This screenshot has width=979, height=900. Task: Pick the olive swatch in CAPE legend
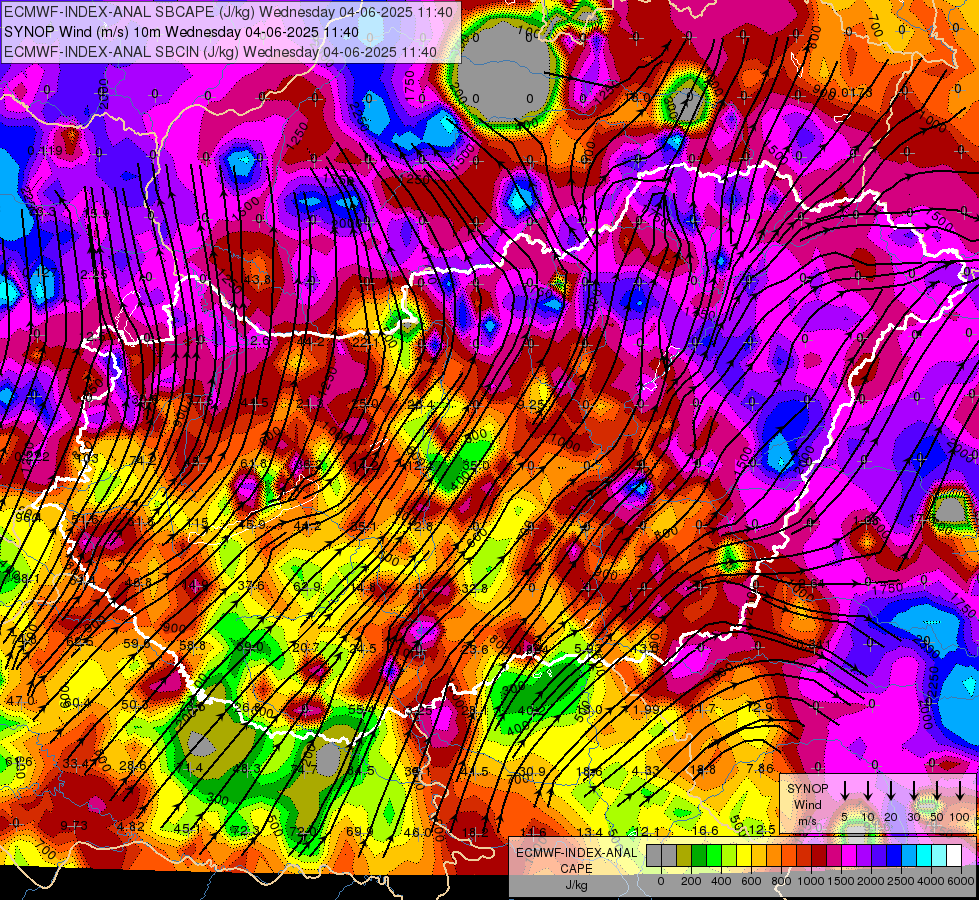[x=684, y=856]
